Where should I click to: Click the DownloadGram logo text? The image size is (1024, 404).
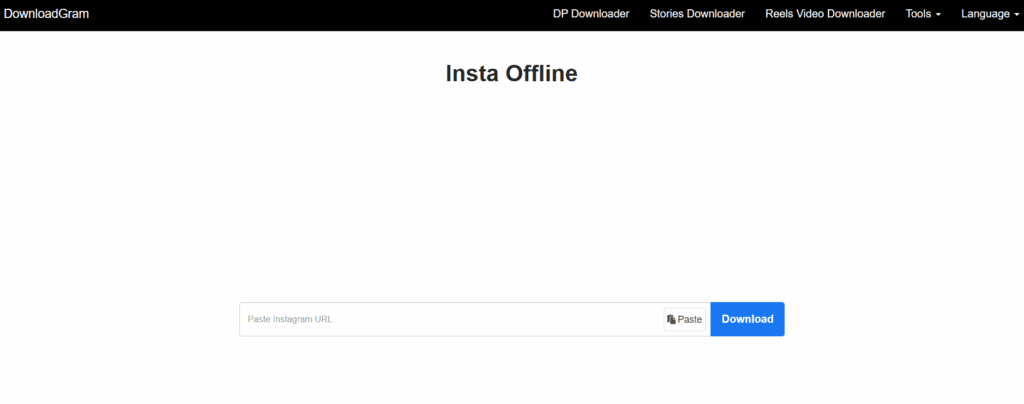pos(47,14)
